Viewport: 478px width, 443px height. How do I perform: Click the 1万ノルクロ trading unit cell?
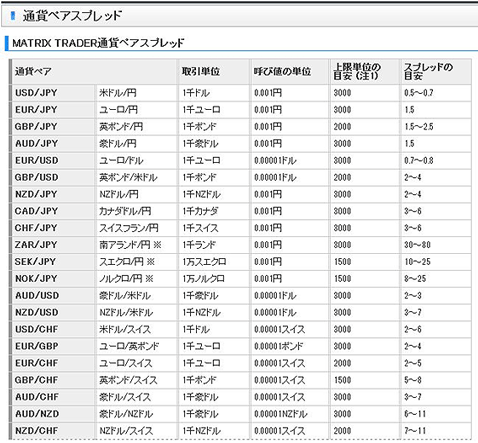pos(214,279)
